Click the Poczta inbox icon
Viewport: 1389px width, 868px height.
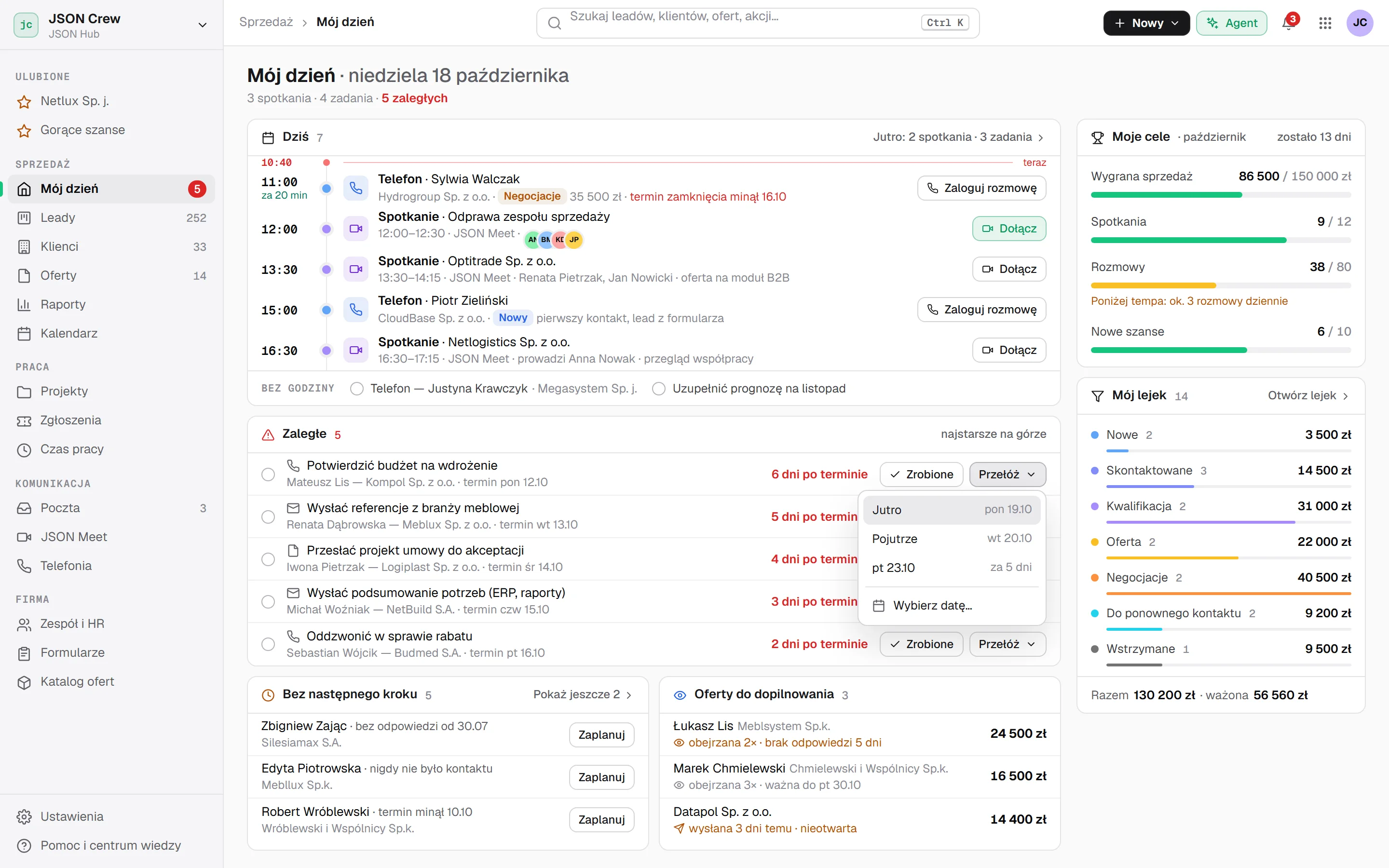pos(24,508)
